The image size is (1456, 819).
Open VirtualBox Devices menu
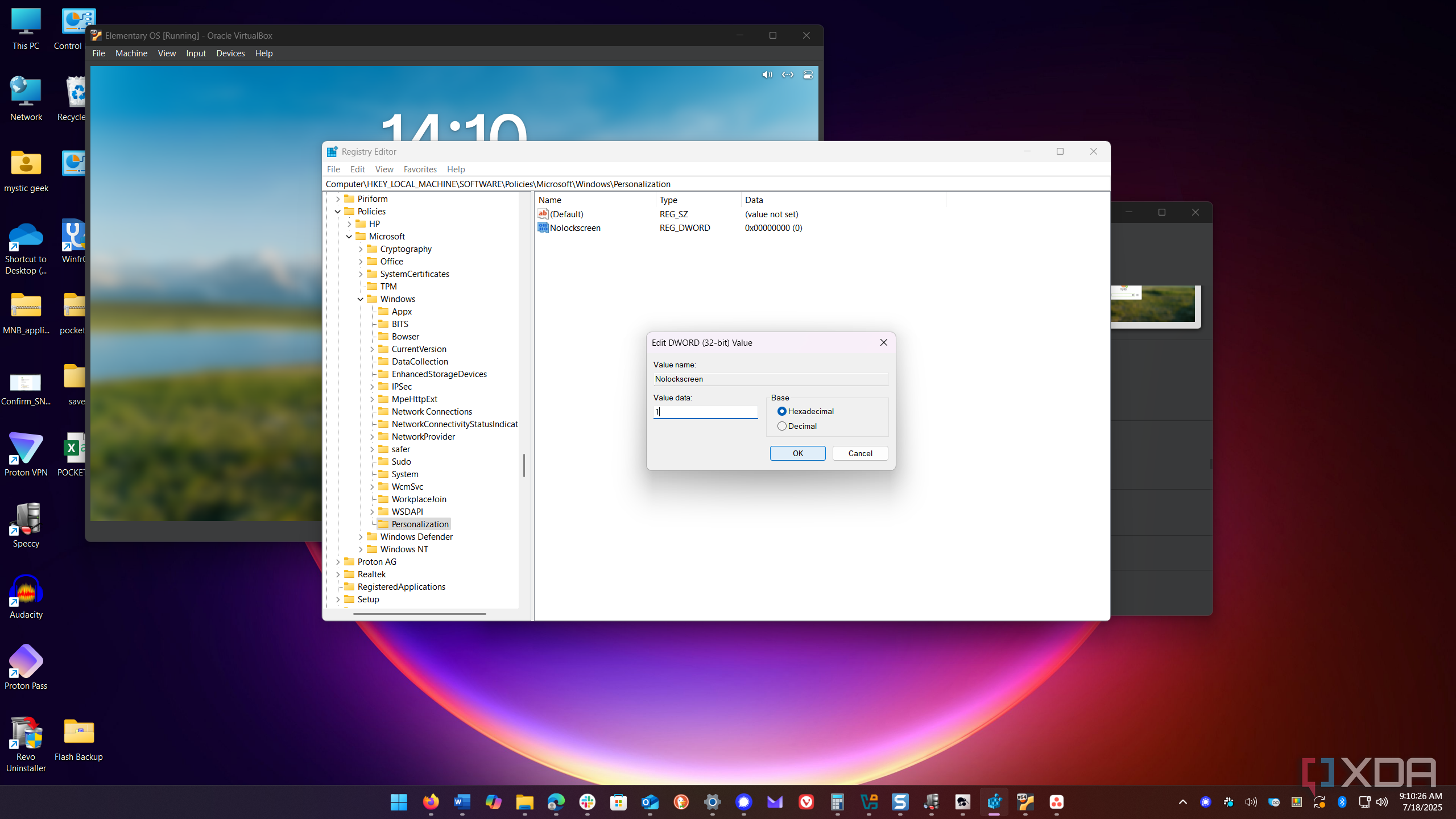[230, 53]
